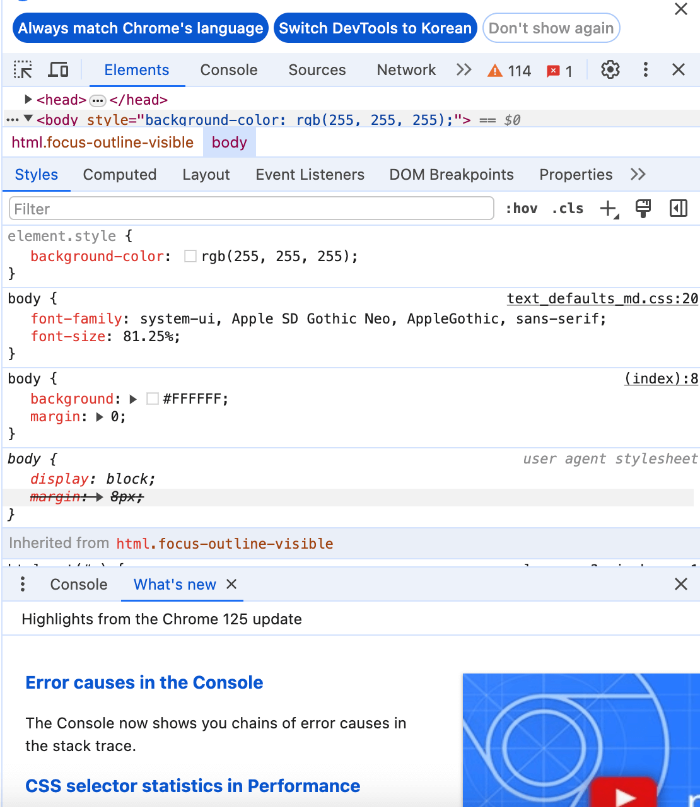Edit the font-family property value

[x=370, y=319]
